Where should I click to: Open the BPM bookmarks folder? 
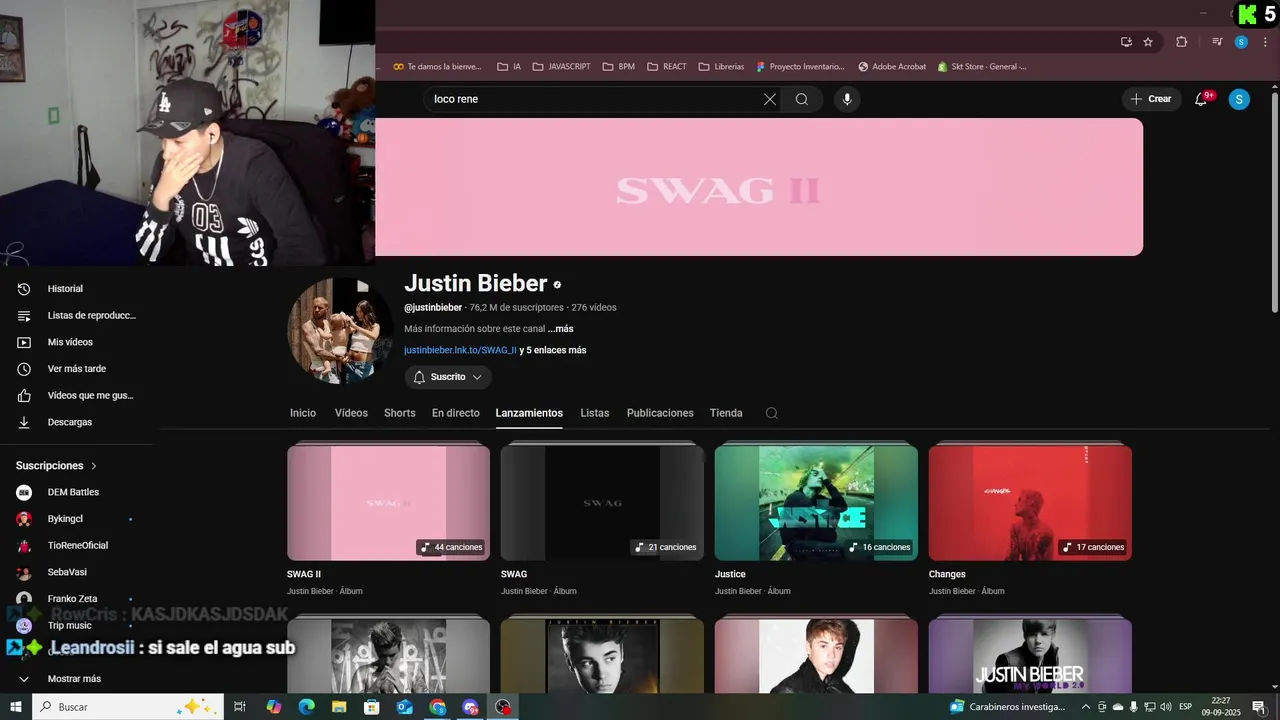(618, 67)
